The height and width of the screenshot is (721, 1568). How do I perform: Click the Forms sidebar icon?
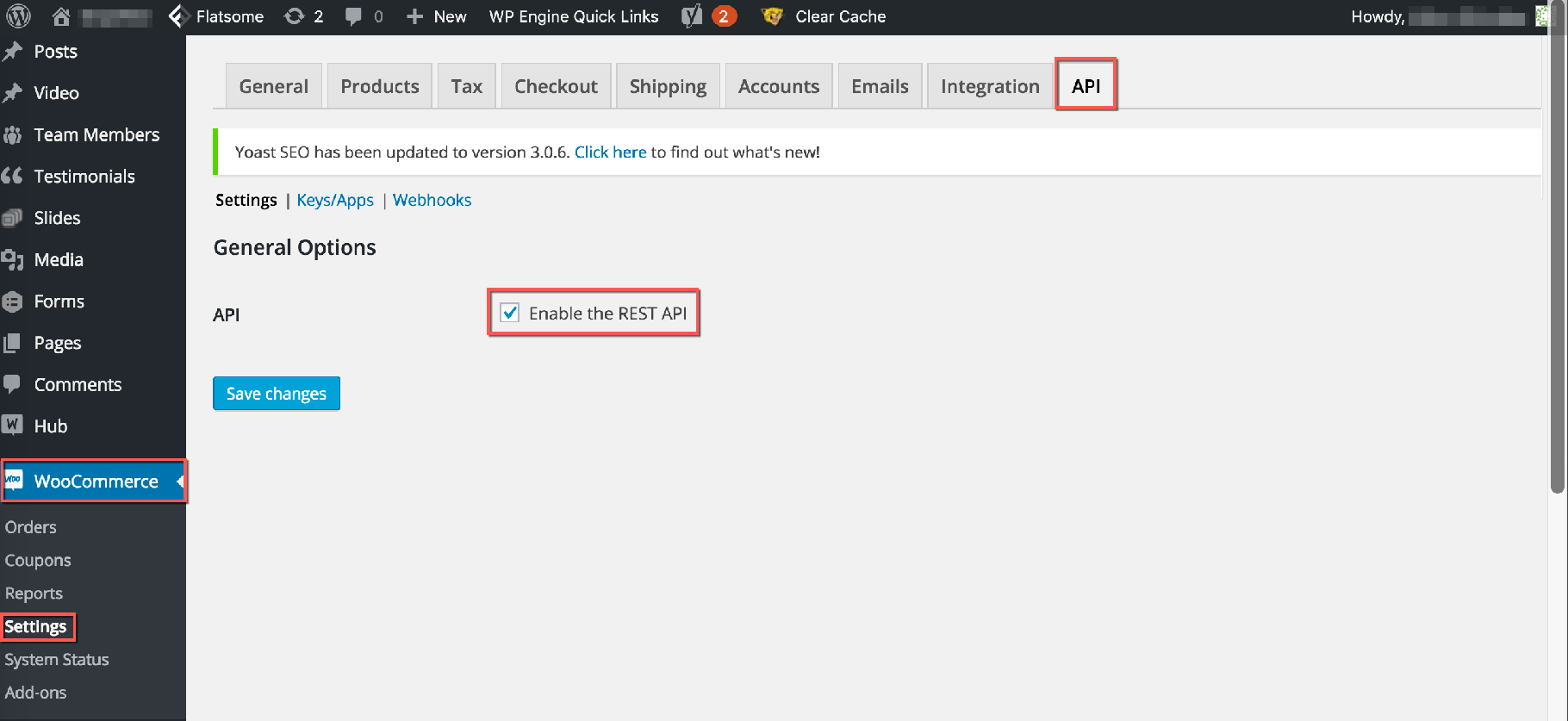(12, 301)
